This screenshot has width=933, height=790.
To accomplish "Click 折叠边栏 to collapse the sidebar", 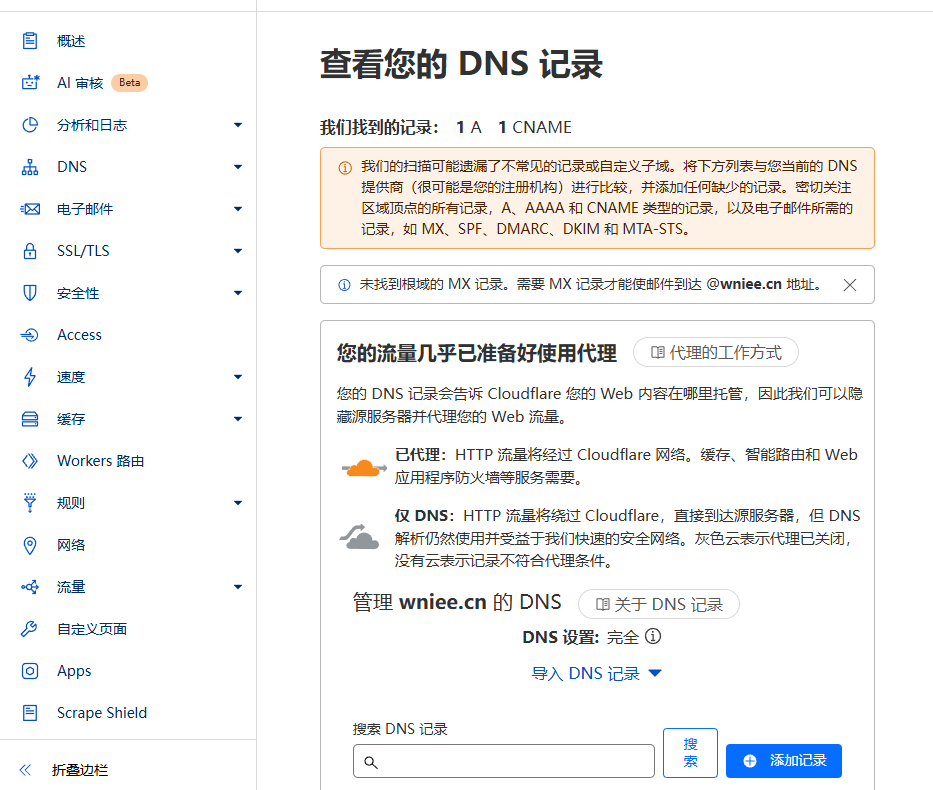I will coord(80,770).
